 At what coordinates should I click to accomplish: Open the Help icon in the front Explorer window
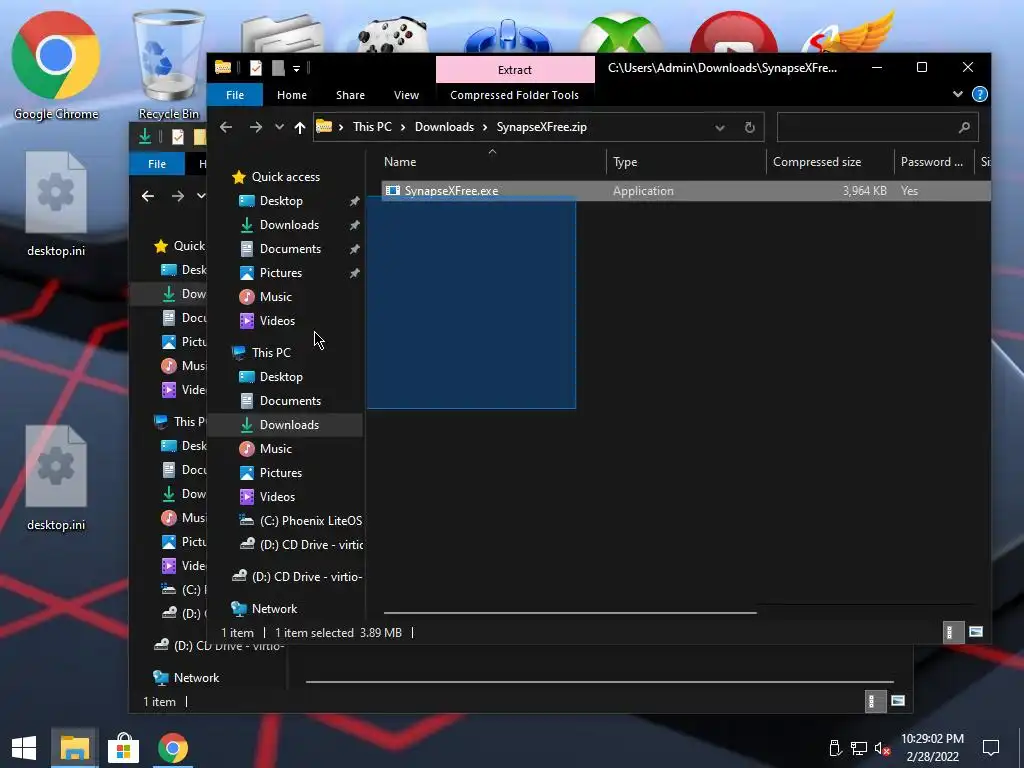tap(980, 95)
